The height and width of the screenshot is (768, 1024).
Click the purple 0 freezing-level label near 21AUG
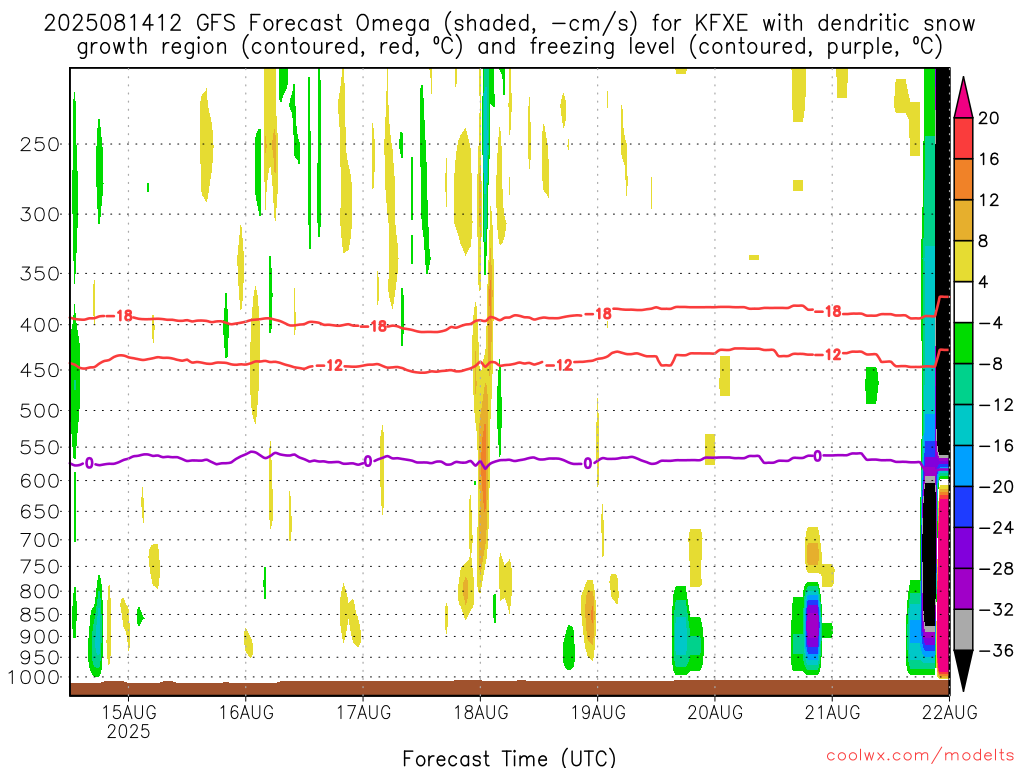[817, 456]
